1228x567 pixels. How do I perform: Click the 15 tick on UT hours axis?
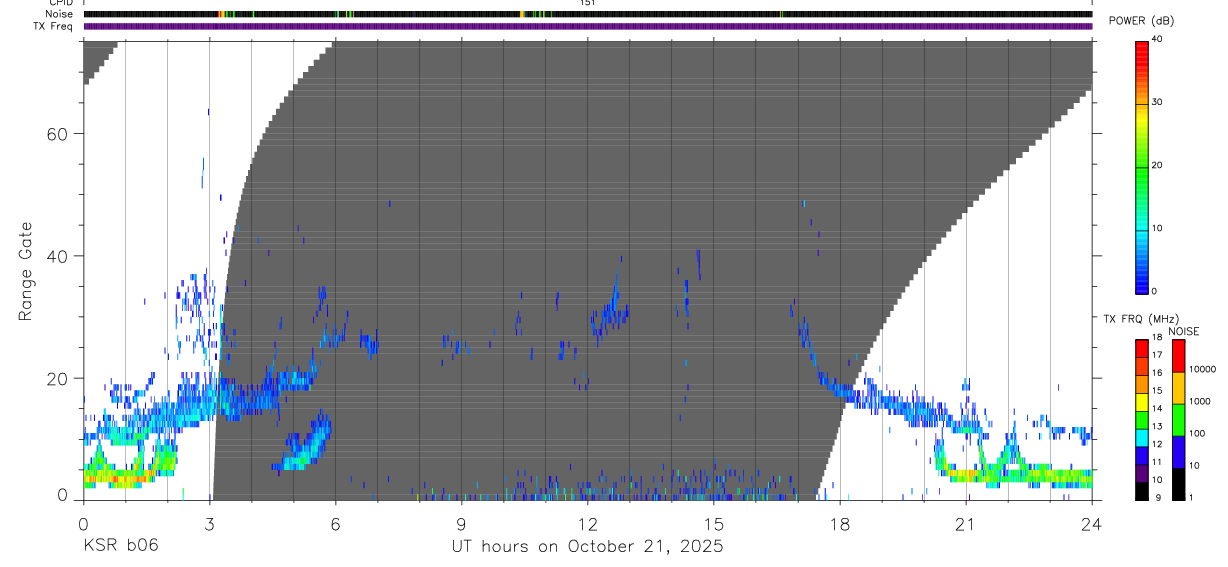(x=714, y=523)
